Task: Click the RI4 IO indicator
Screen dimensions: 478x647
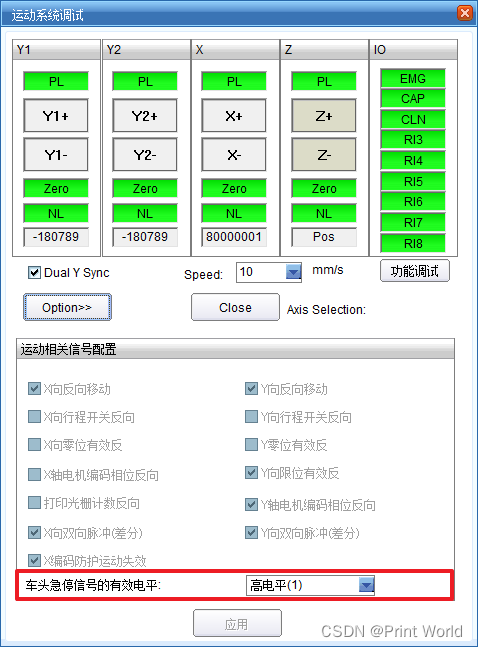Action: 413,161
